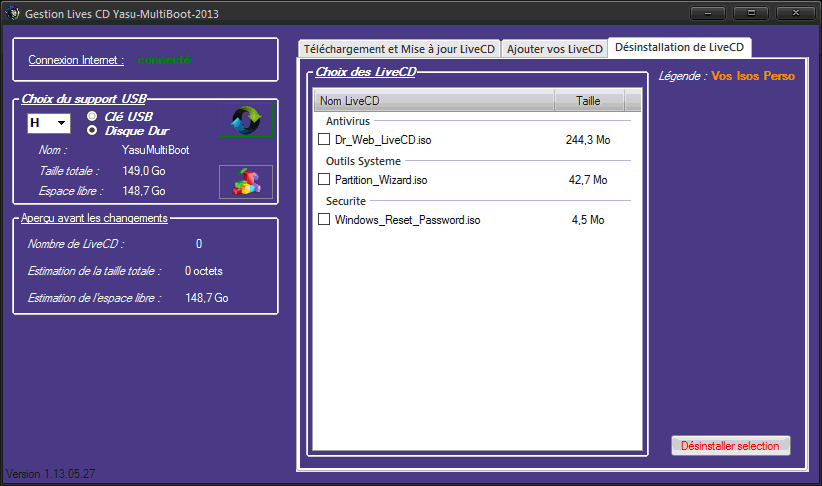Maximize the Gestion Lives CD window
The height and width of the screenshot is (486, 822).
pyautogui.click(x=751, y=13)
